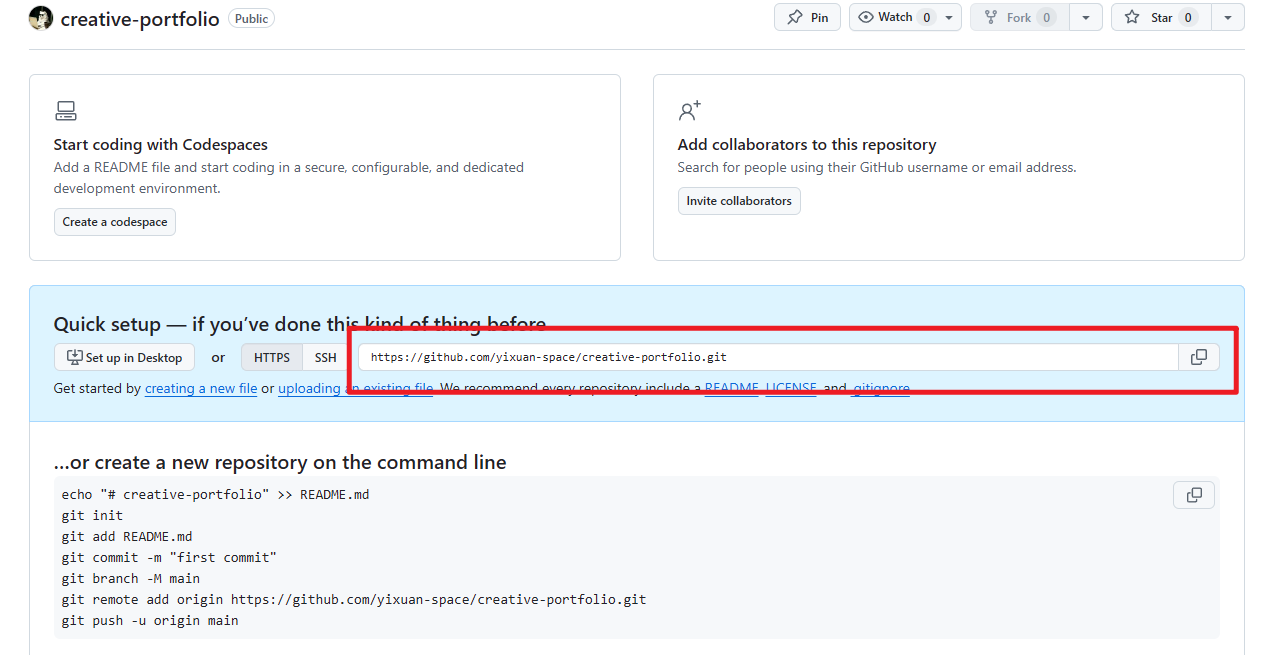Screen dimensions: 1270x655
Task: Click the 'create a new repository' heading
Action: click(280, 462)
